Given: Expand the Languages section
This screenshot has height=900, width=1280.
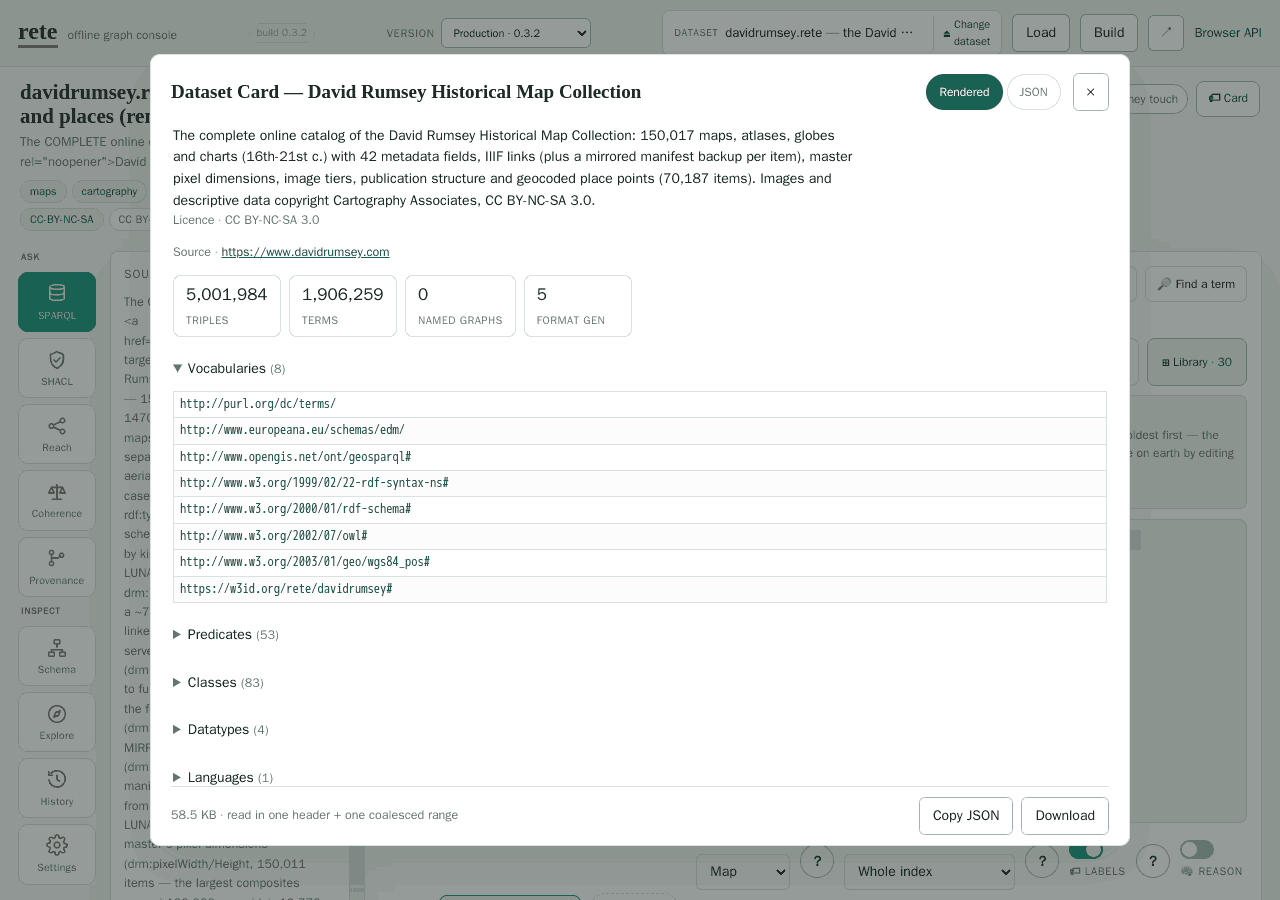Looking at the screenshot, I should 223,778.
